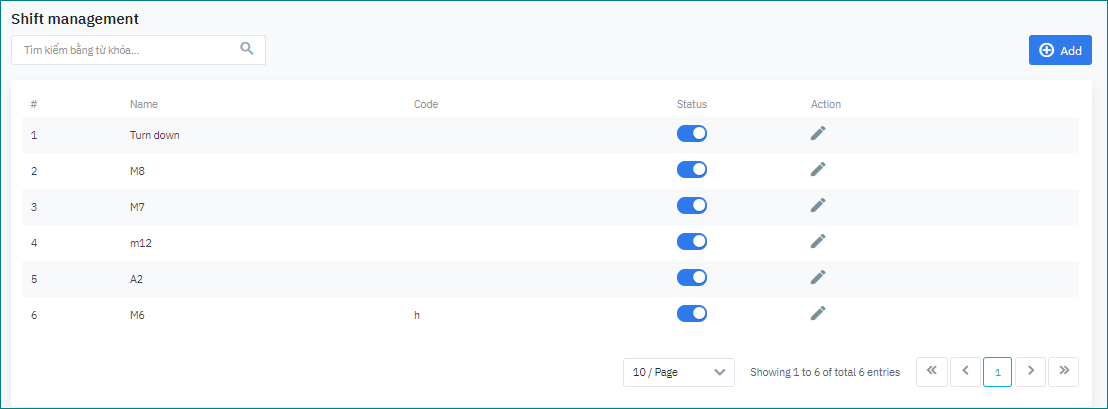Edit the M8 shift with pencil icon
This screenshot has width=1108, height=409.
[x=818, y=170]
